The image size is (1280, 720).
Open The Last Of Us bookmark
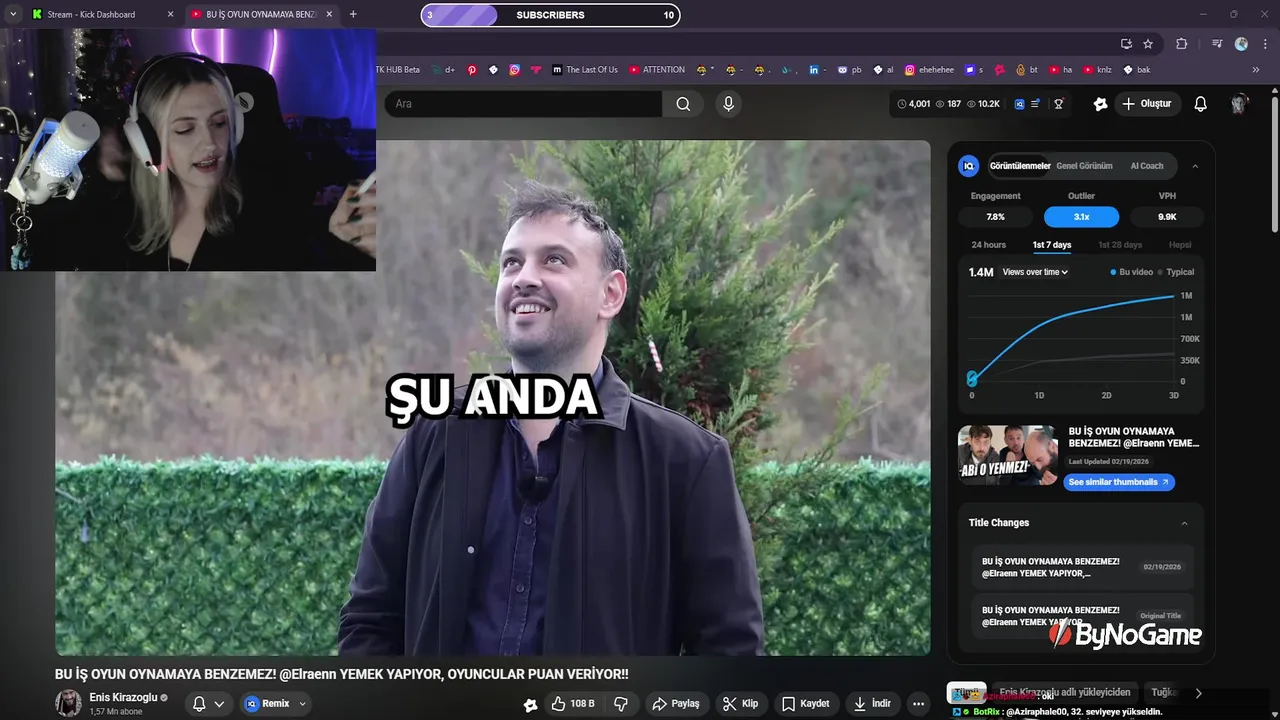tap(585, 70)
